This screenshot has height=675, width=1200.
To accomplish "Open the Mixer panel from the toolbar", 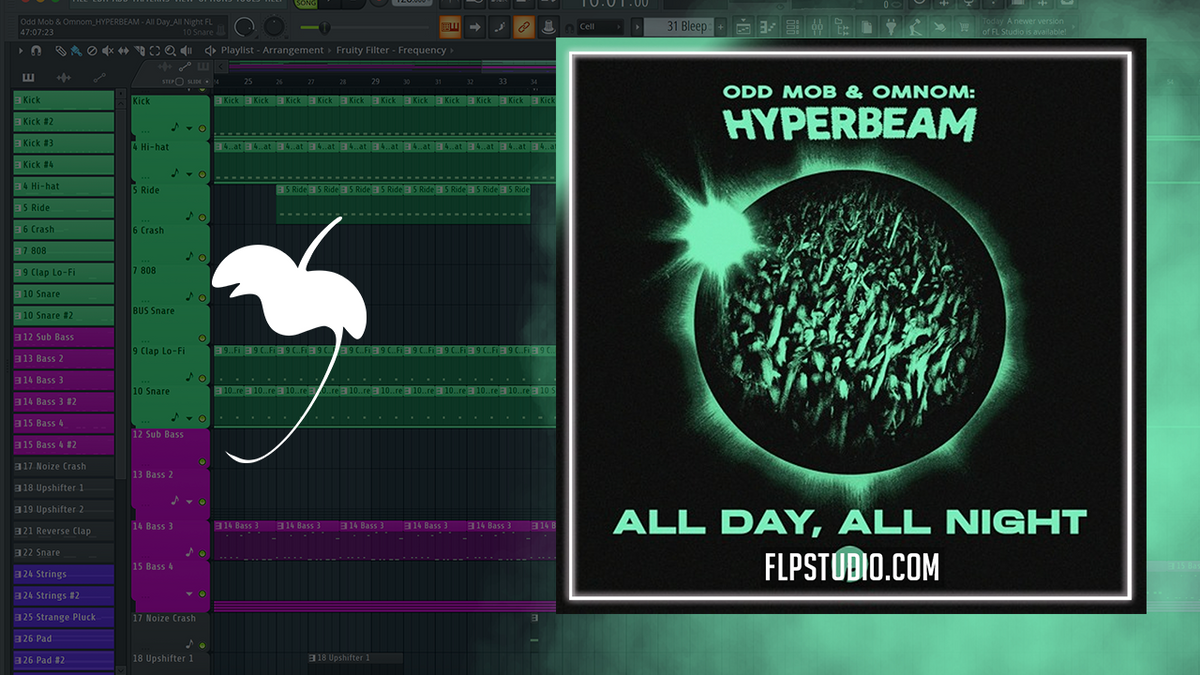I will (x=817, y=28).
